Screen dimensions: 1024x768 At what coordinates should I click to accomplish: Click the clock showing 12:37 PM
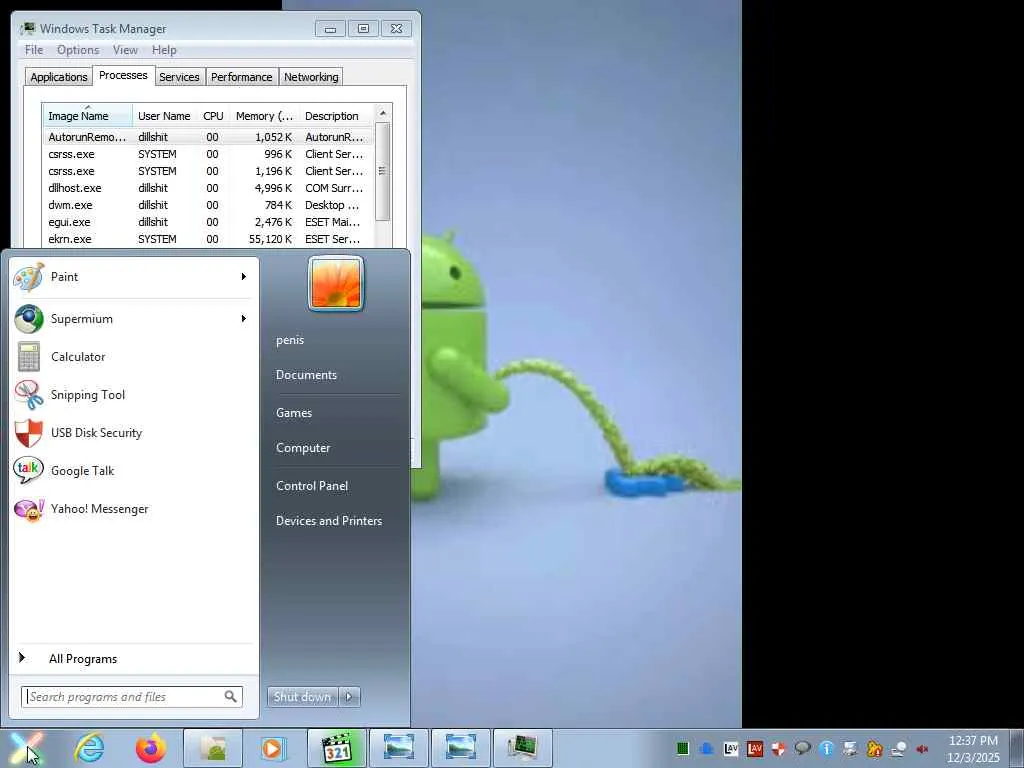point(973,741)
